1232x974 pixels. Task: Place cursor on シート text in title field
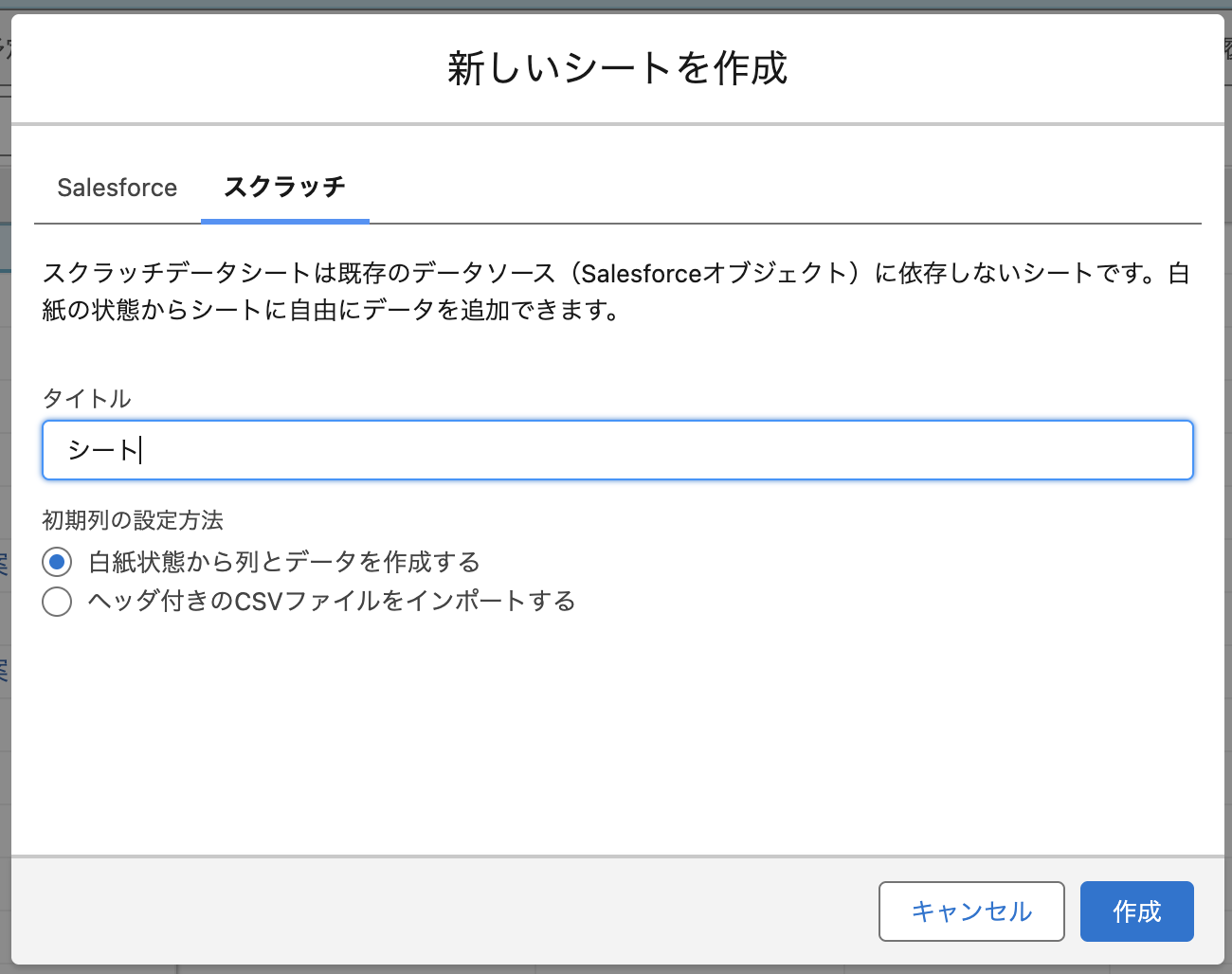tap(102, 450)
